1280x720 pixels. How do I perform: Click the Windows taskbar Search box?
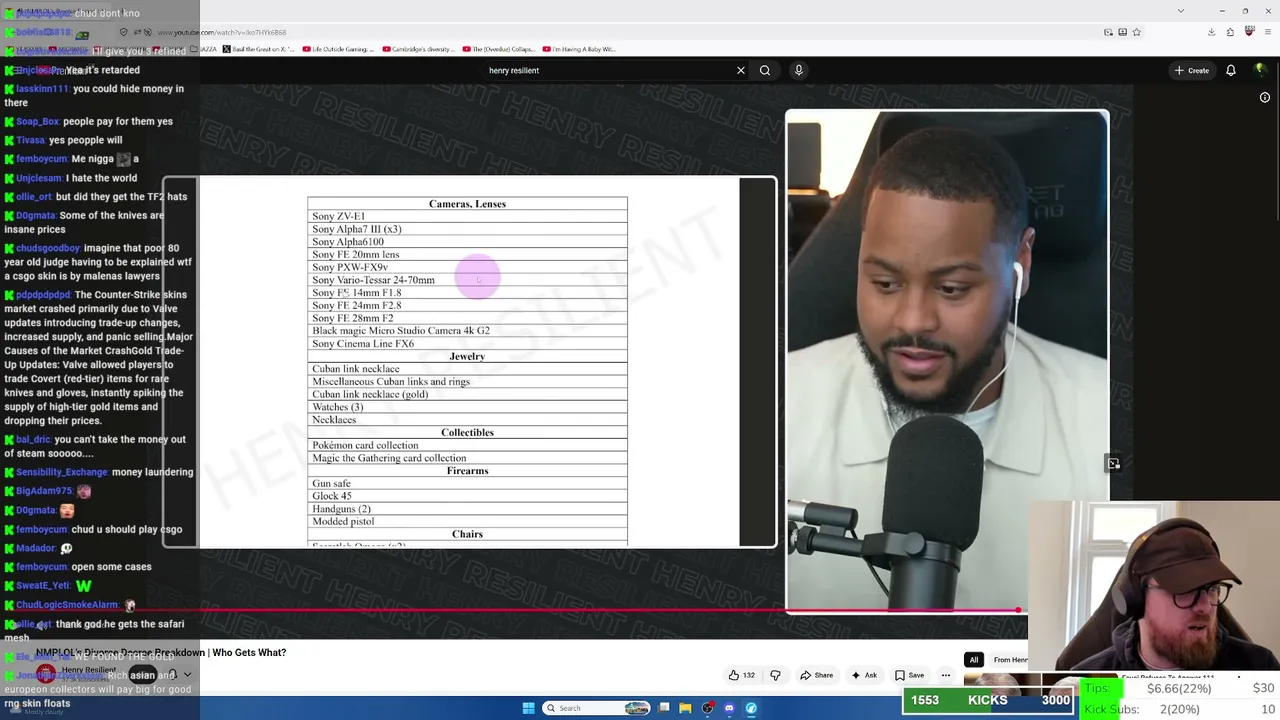point(596,708)
